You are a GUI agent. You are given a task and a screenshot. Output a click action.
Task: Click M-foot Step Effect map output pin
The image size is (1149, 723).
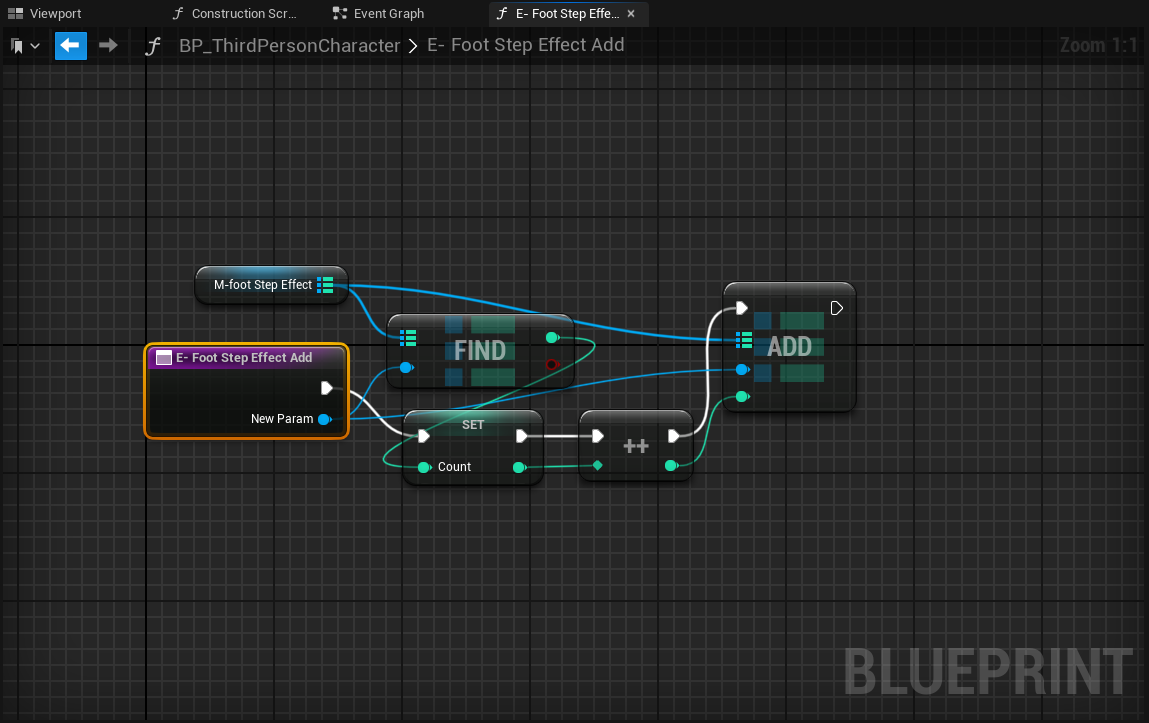coord(325,285)
